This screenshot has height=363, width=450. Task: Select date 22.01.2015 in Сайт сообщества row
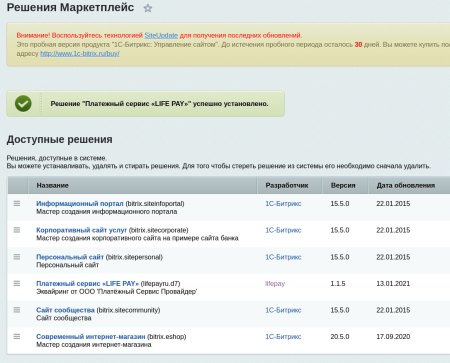(x=393, y=310)
